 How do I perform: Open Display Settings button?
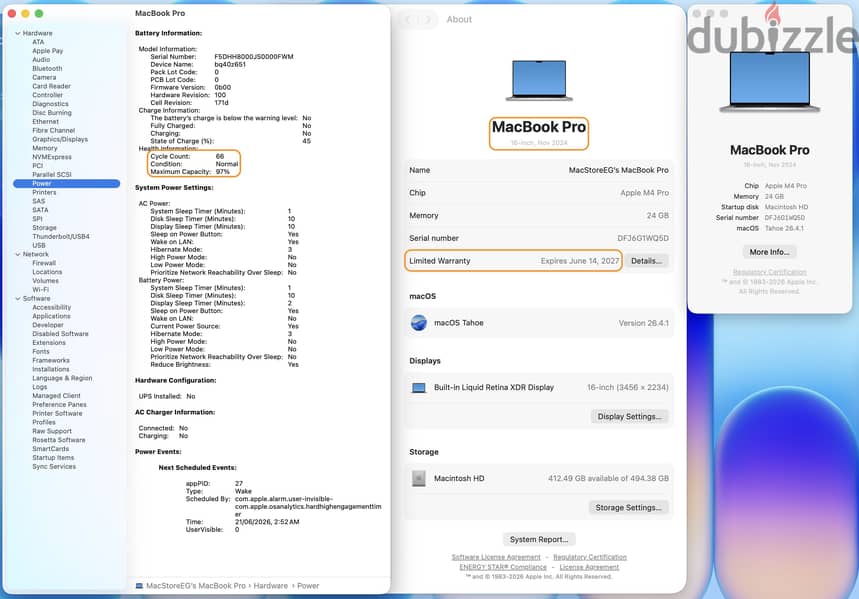click(629, 417)
